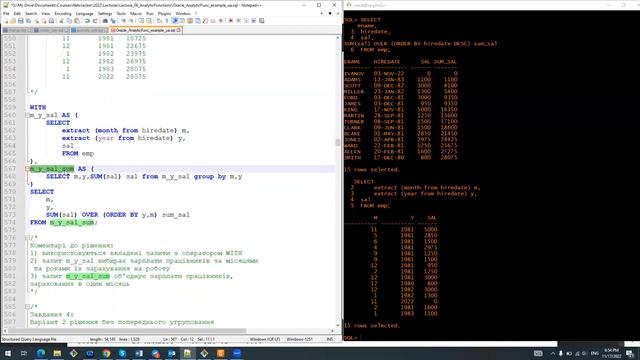Viewport: 640px width, 360px height.
Task: Click the Playback macro icon
Action: tap(246, 21)
